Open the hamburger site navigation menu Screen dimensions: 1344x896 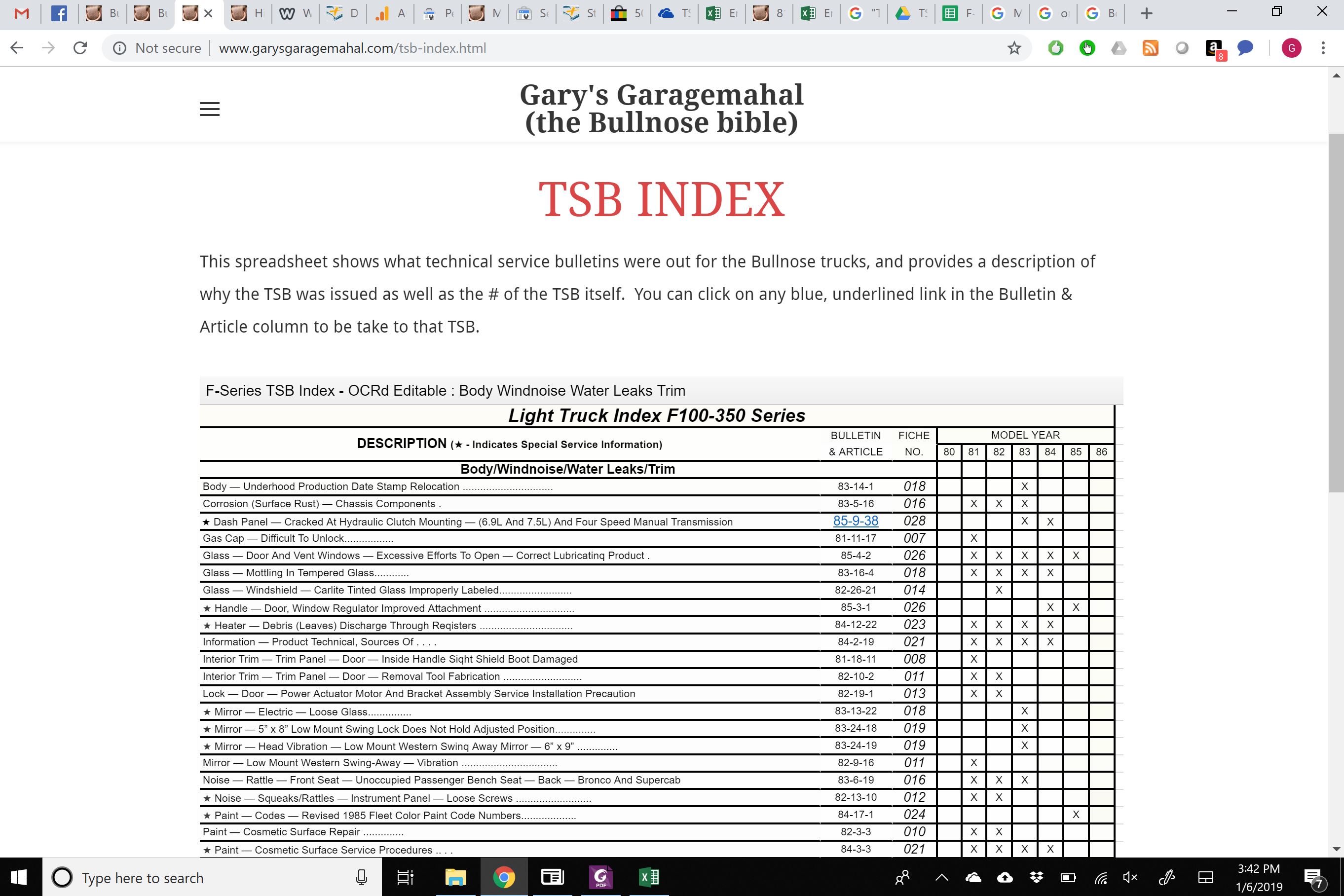point(209,109)
